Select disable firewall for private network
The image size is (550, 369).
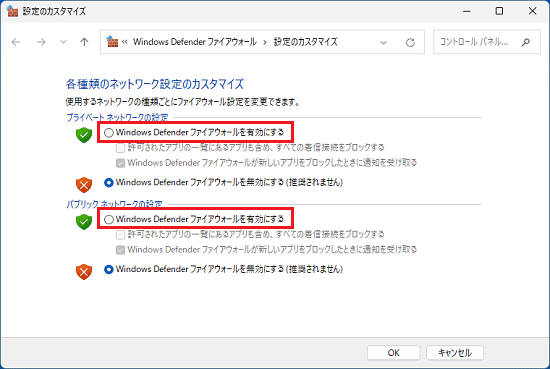[x=109, y=182]
